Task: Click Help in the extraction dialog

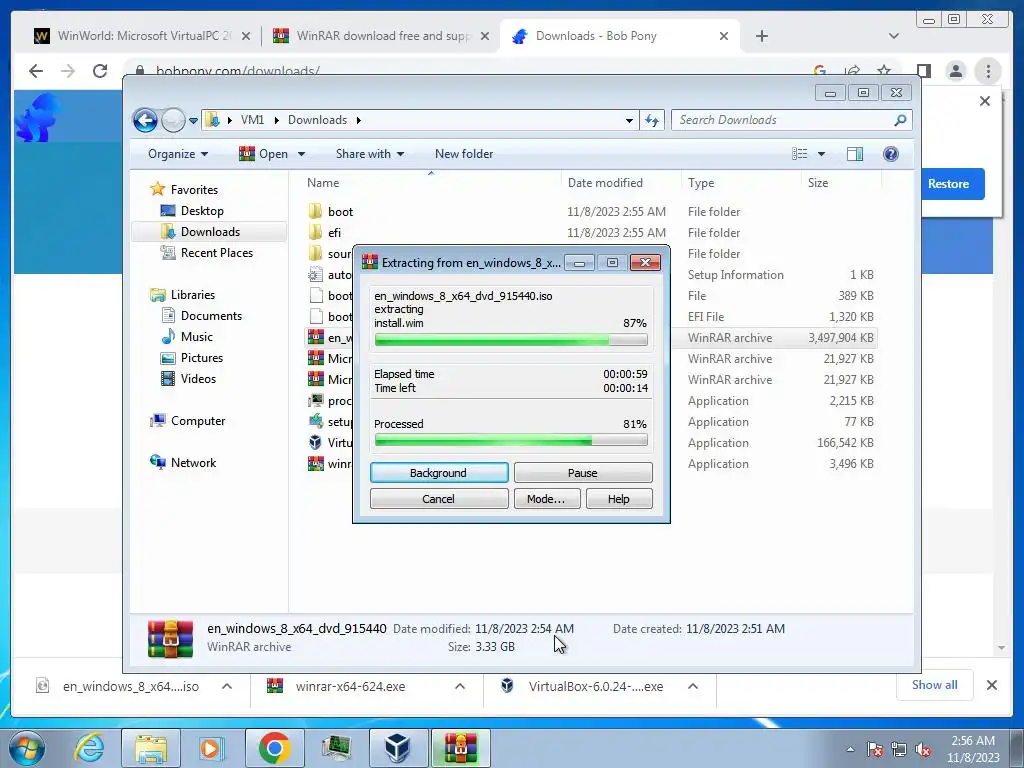Action: pos(619,499)
